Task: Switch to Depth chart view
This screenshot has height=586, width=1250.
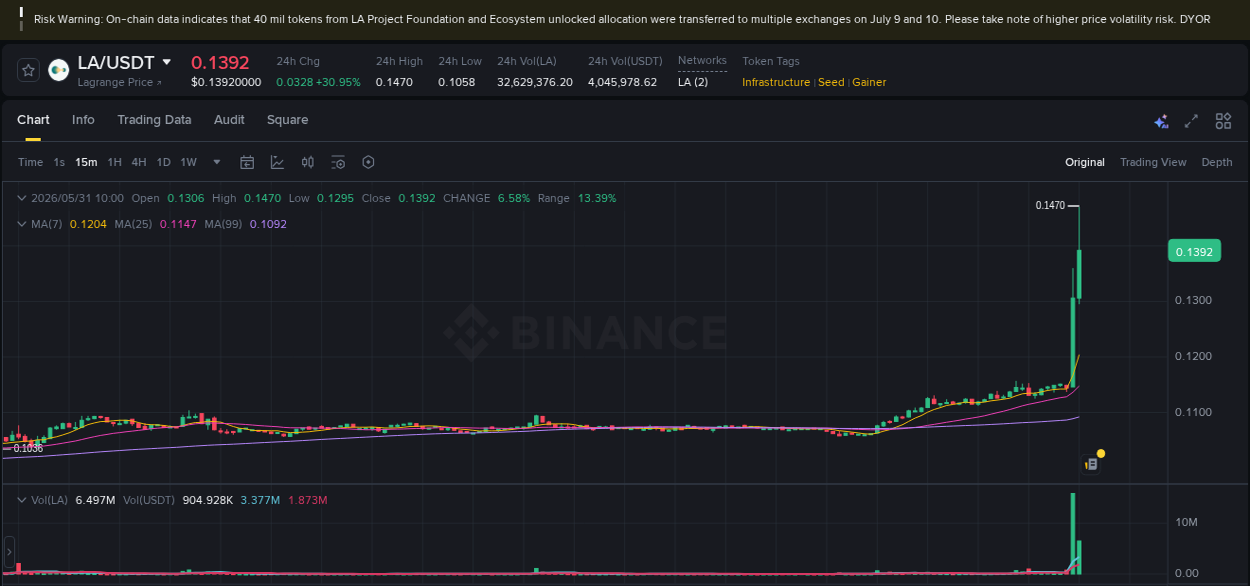Action: click(x=1217, y=162)
